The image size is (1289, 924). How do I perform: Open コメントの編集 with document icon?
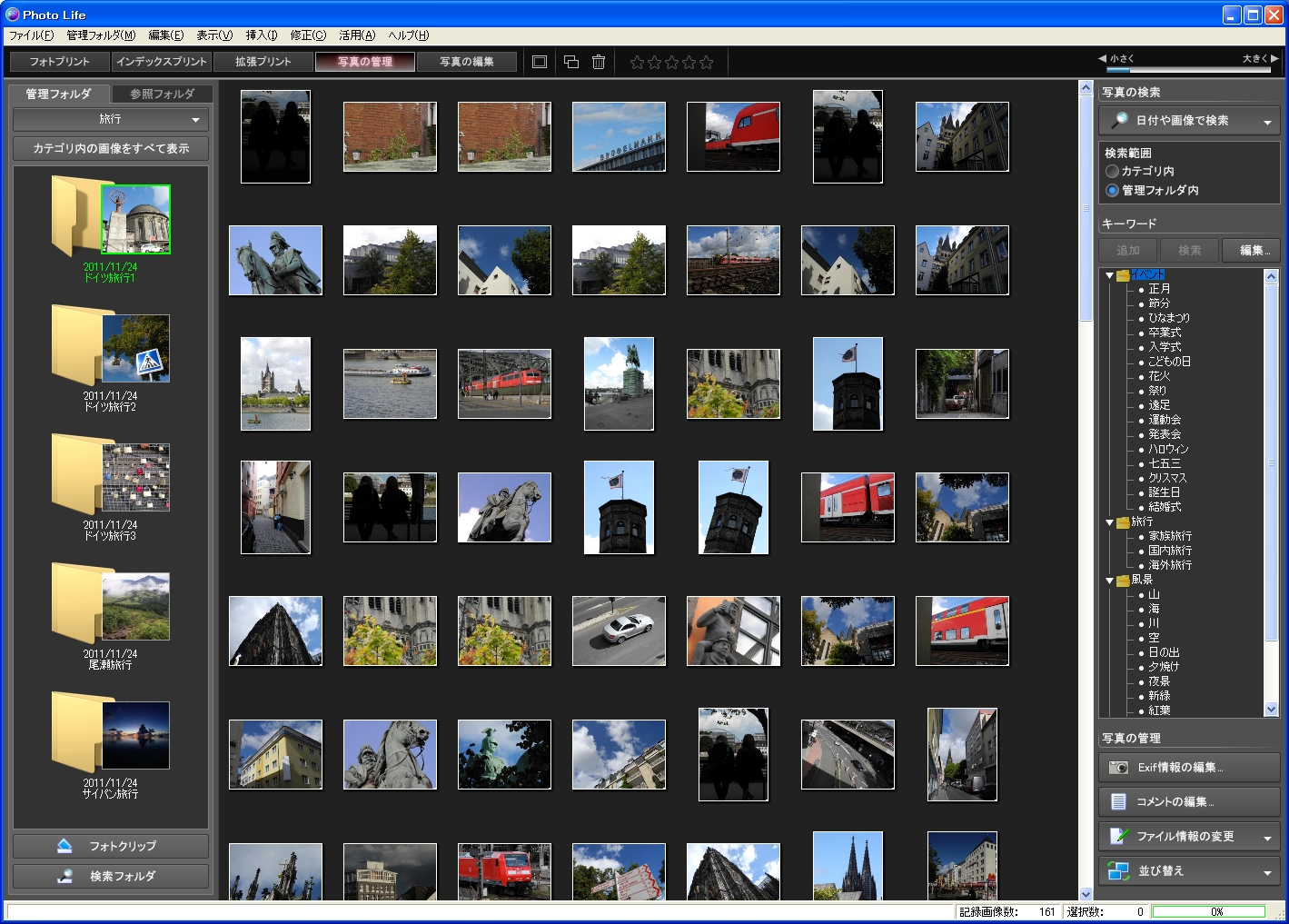tap(1189, 802)
